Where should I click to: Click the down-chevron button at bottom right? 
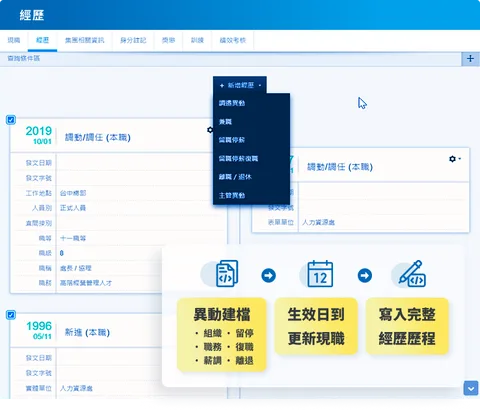click(x=471, y=389)
